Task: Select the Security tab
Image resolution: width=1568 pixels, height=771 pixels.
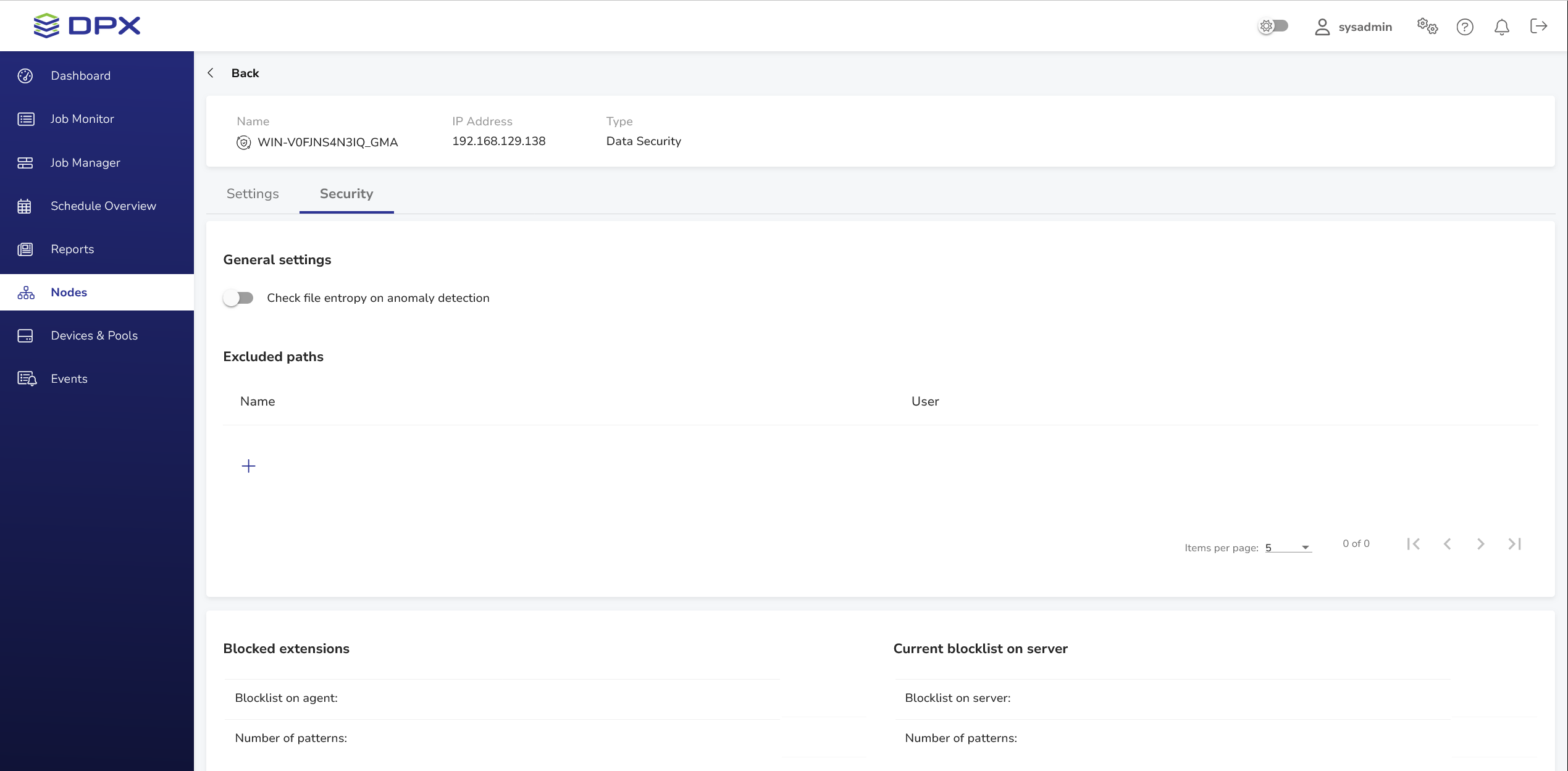Action: [x=346, y=194]
